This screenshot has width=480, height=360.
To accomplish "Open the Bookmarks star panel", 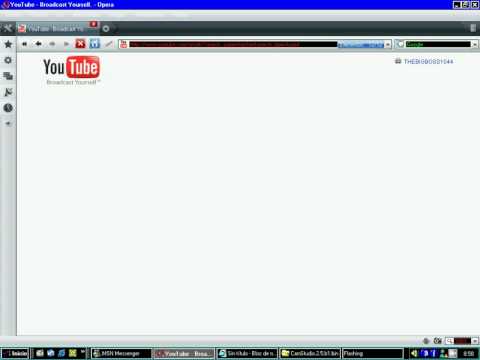I will click(8, 44).
